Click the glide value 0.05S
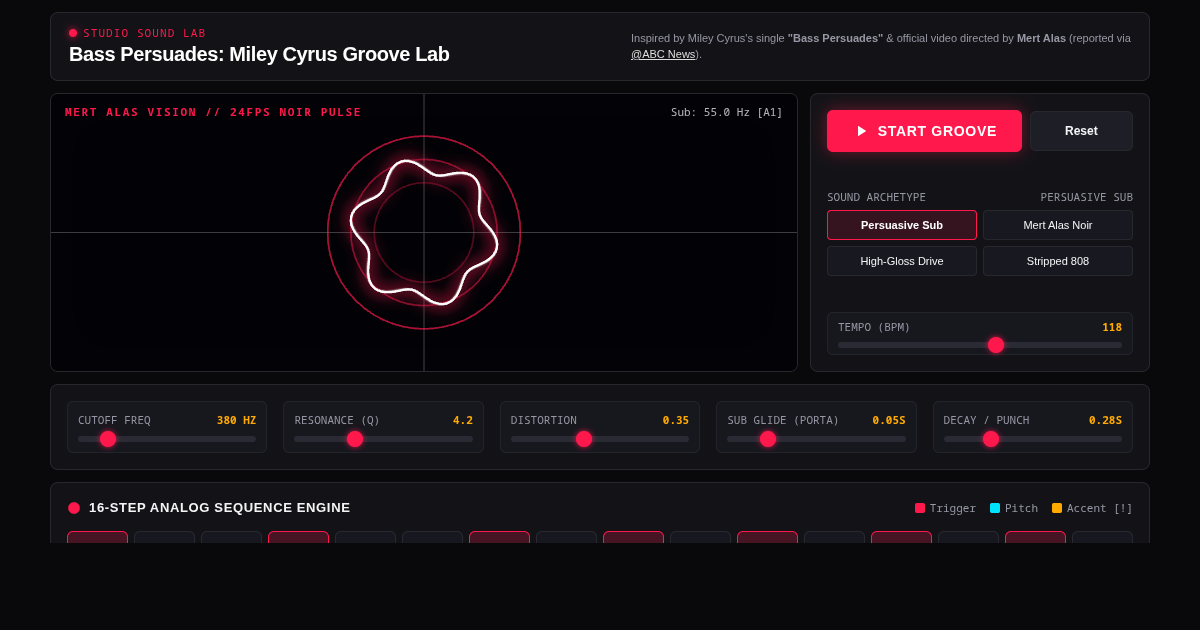This screenshot has width=1200, height=630. [x=889, y=421]
